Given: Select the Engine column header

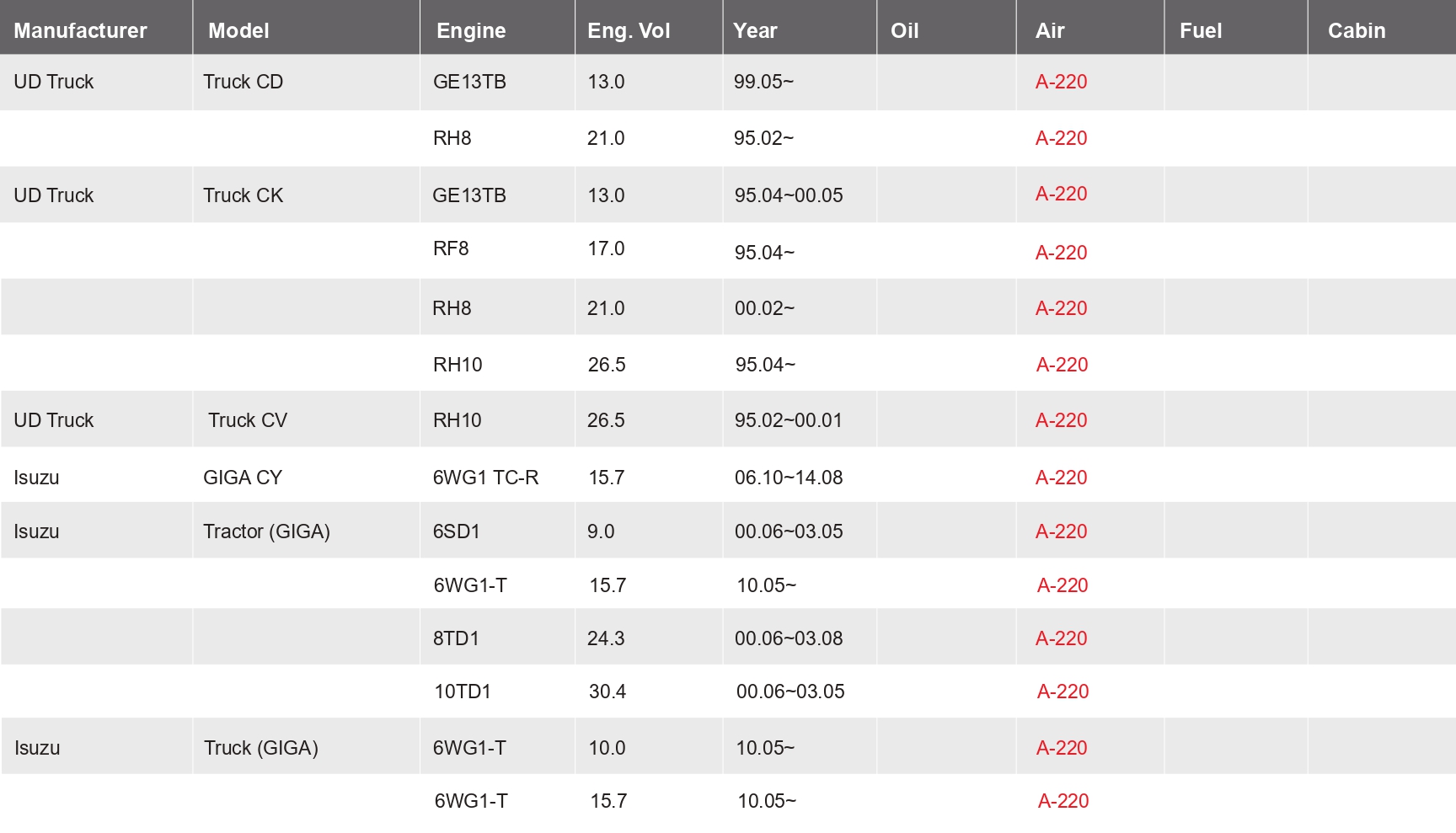Looking at the screenshot, I should point(471,30).
